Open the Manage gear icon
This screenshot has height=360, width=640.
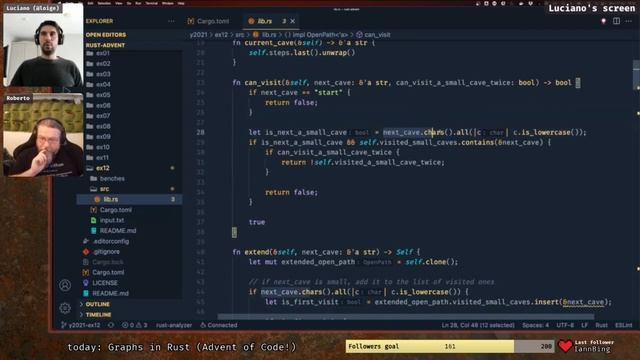pos(65,308)
